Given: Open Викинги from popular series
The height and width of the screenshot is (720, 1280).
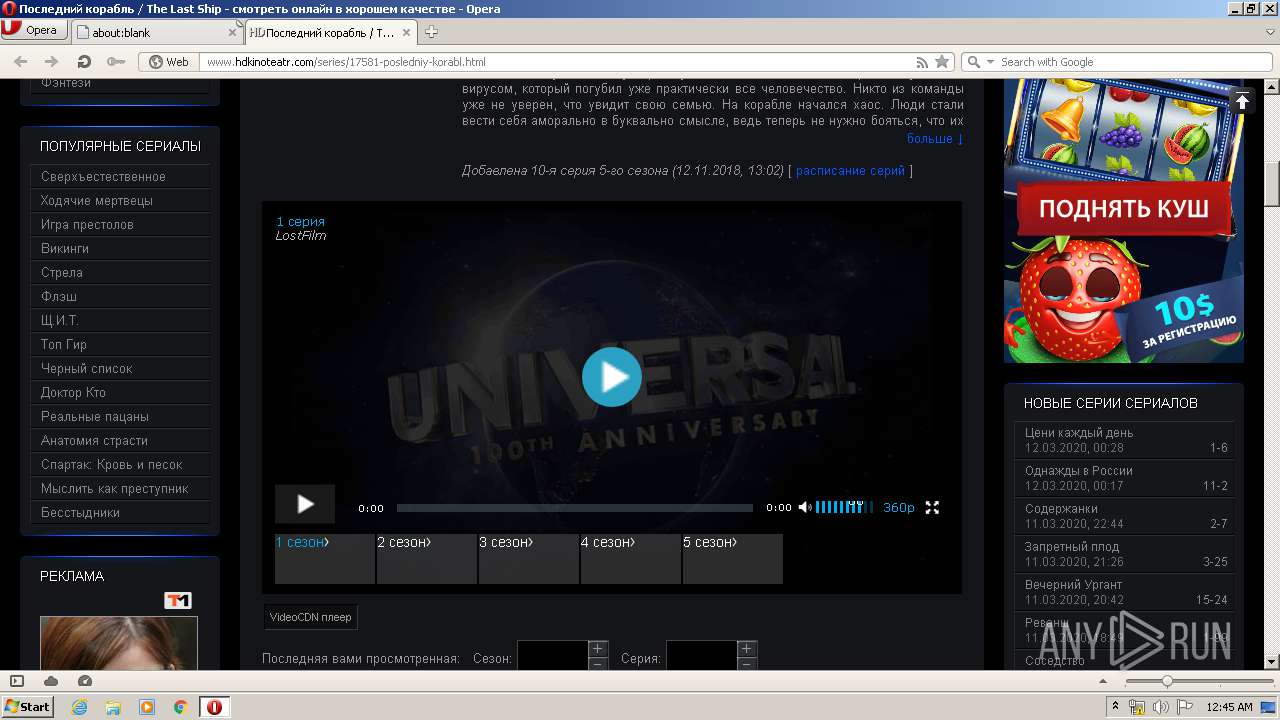Looking at the screenshot, I should (121, 249).
